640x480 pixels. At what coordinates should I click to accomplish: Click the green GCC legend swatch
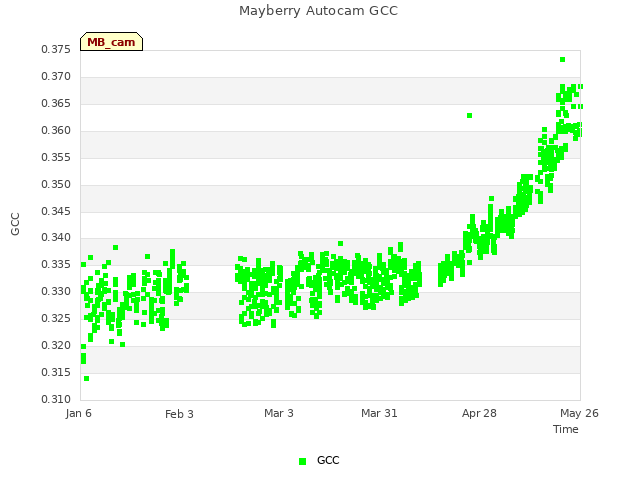click(302, 461)
